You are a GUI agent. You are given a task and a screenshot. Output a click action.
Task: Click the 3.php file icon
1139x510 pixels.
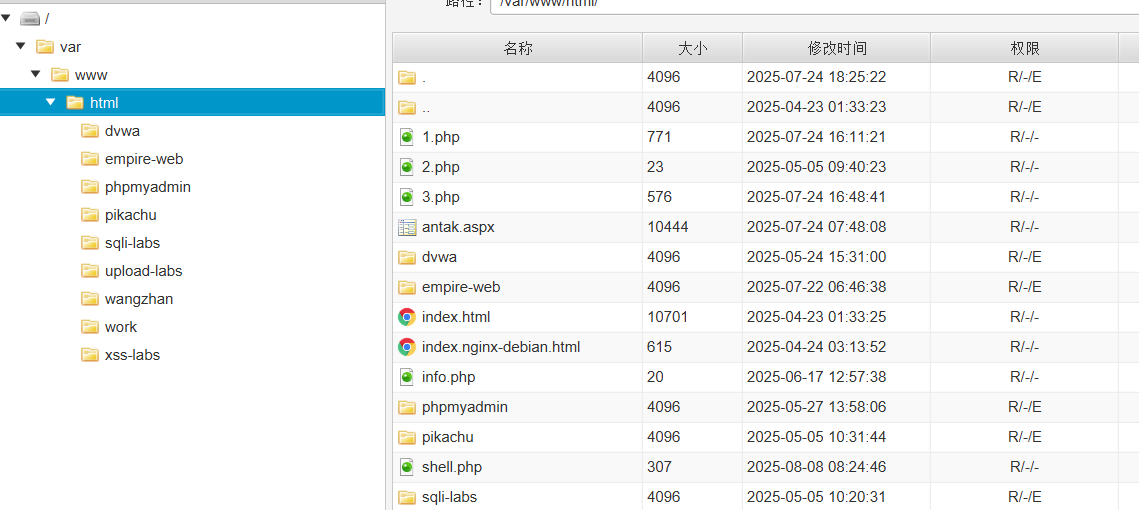tap(407, 197)
